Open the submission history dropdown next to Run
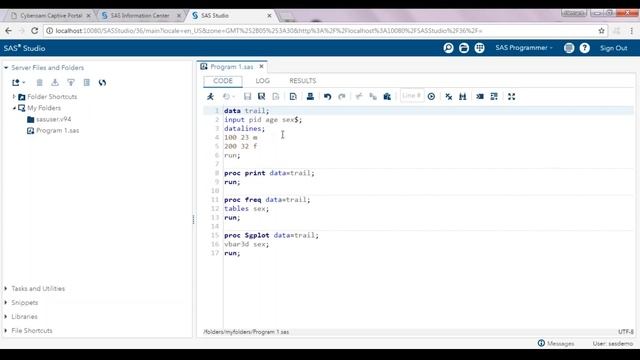This screenshot has width=640, height=360. tap(229, 97)
